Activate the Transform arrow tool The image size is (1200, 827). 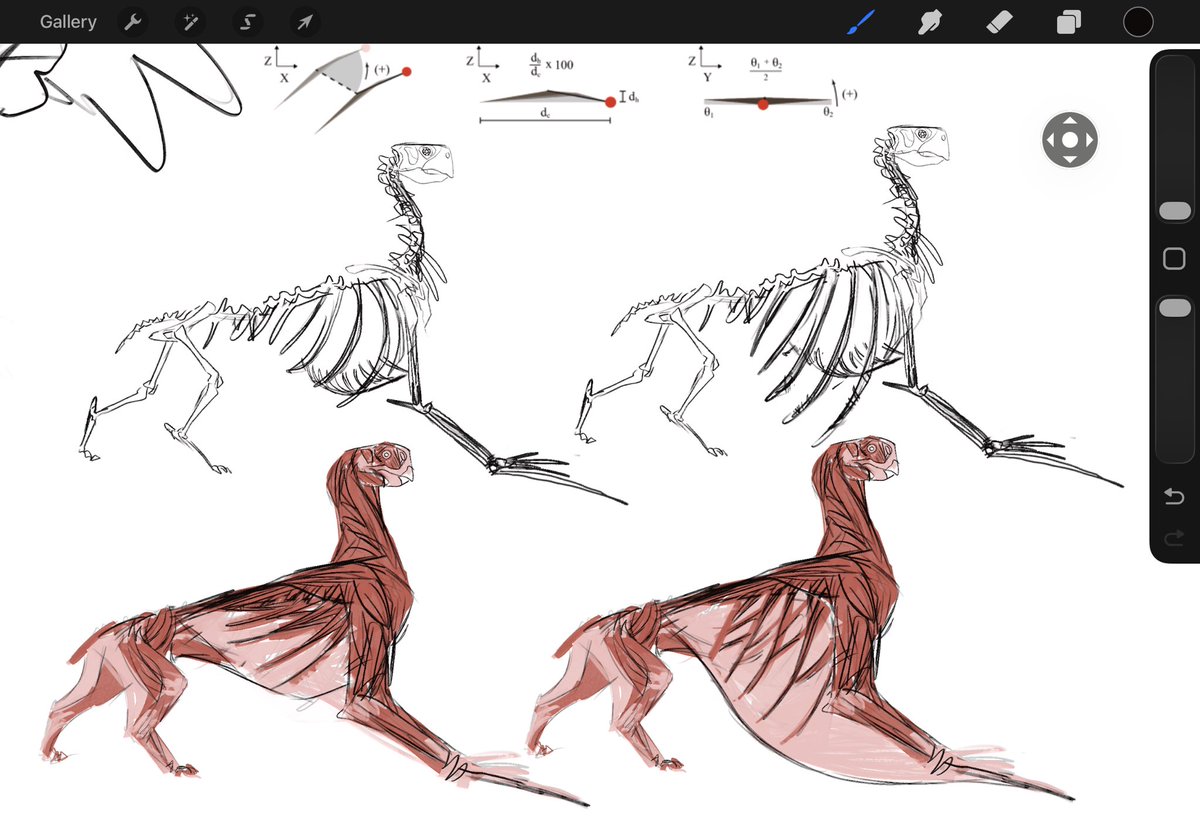[304, 21]
